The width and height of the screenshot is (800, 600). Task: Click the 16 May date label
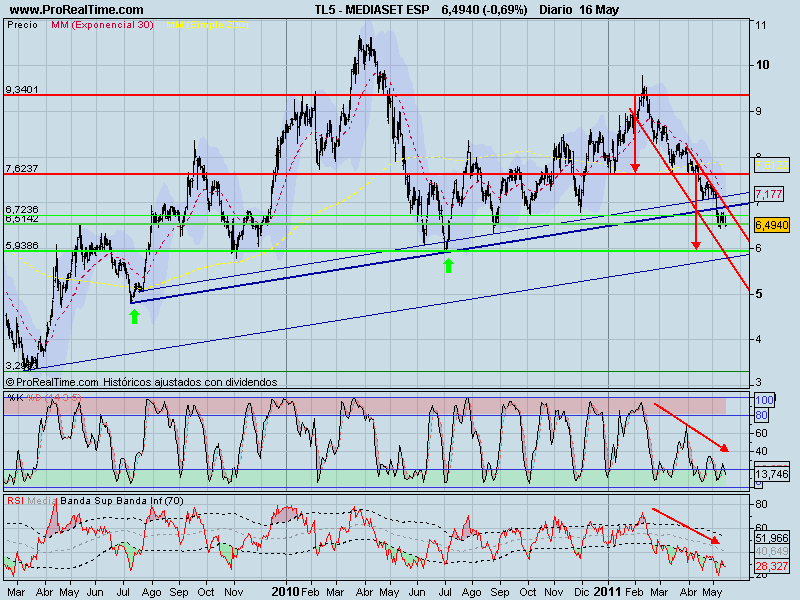click(599, 10)
